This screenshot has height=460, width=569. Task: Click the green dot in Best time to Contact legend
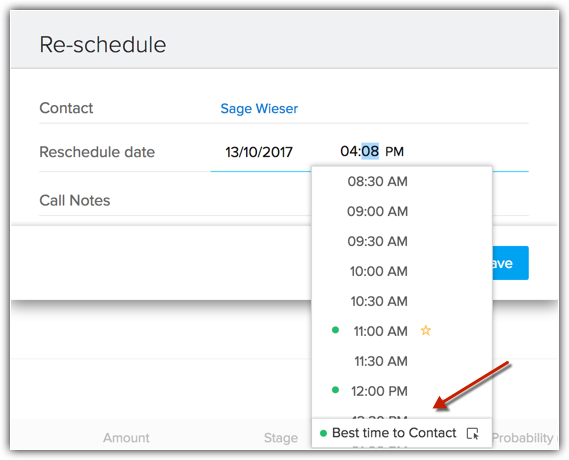click(x=323, y=433)
